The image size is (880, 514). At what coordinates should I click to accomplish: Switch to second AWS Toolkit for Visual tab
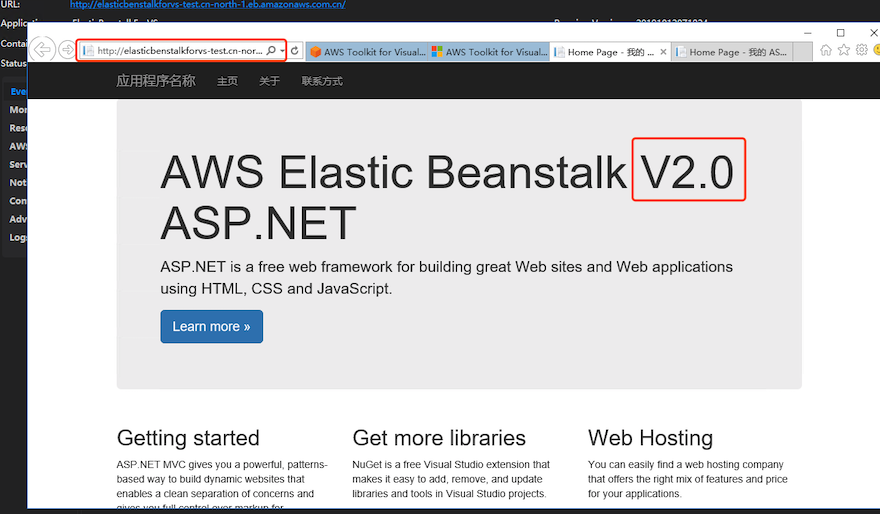[x=489, y=52]
